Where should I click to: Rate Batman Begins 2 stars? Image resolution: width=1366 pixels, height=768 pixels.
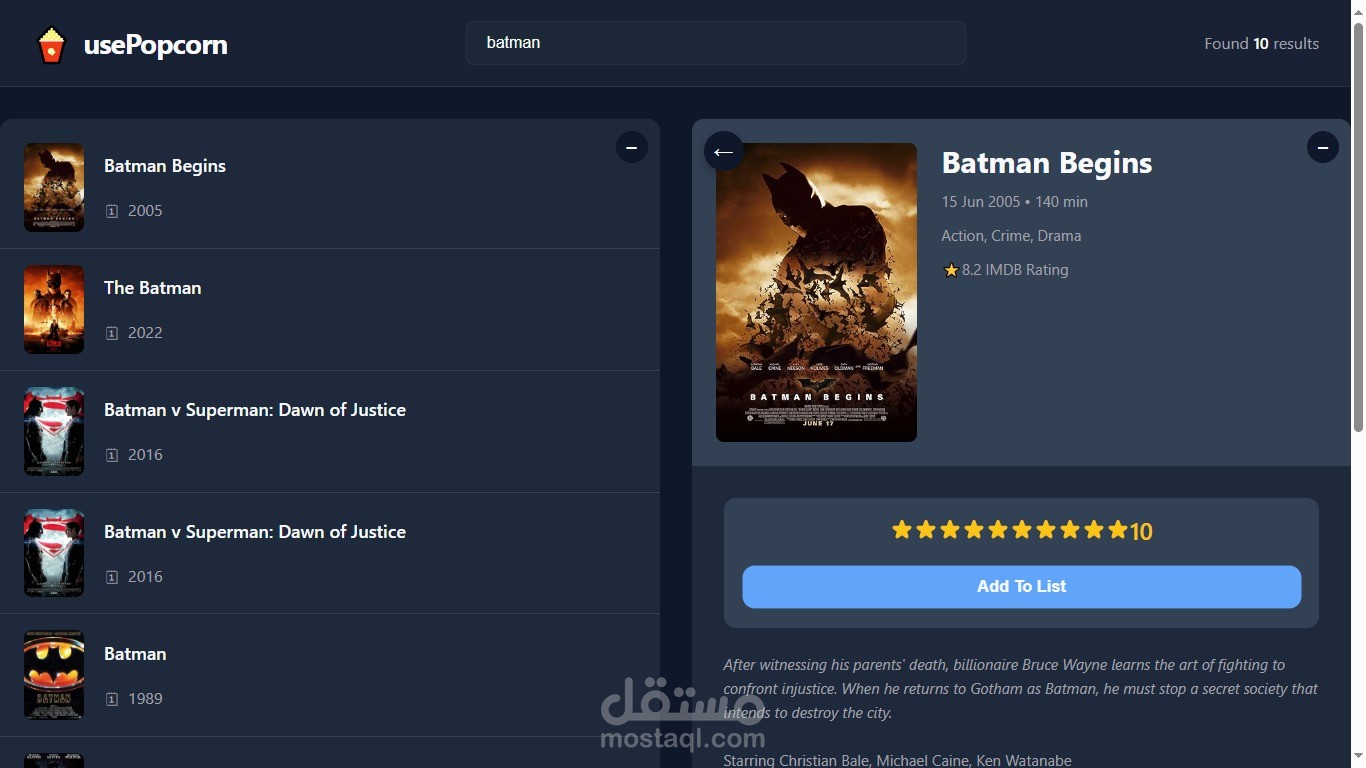pos(926,530)
